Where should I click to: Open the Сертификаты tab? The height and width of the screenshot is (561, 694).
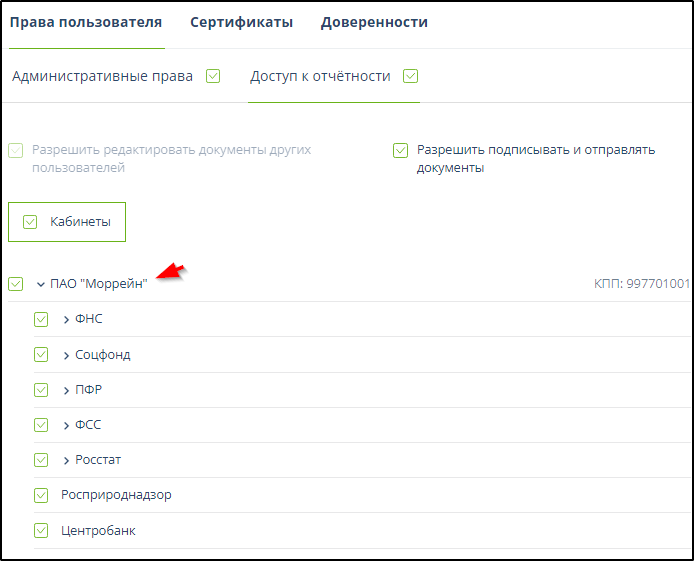tap(241, 22)
